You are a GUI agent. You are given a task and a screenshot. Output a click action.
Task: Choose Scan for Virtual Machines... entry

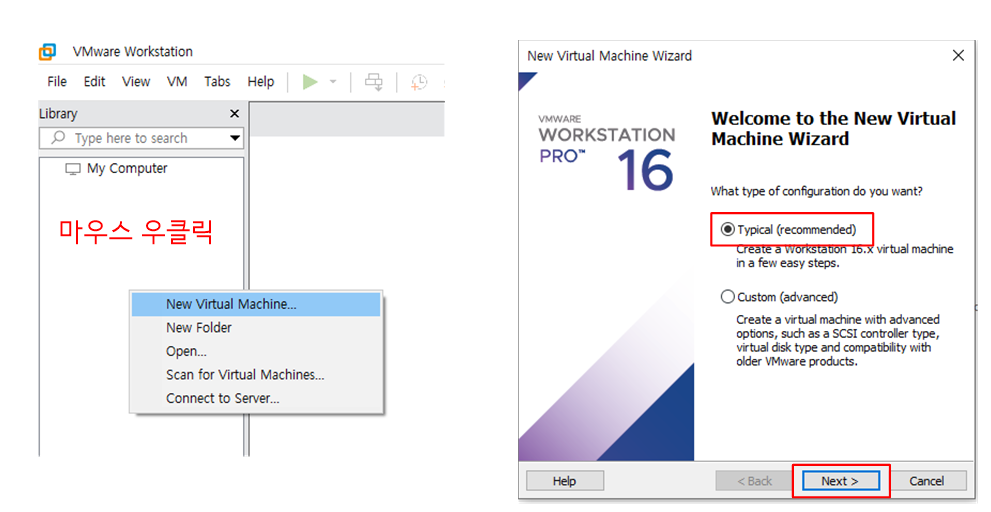point(256,374)
